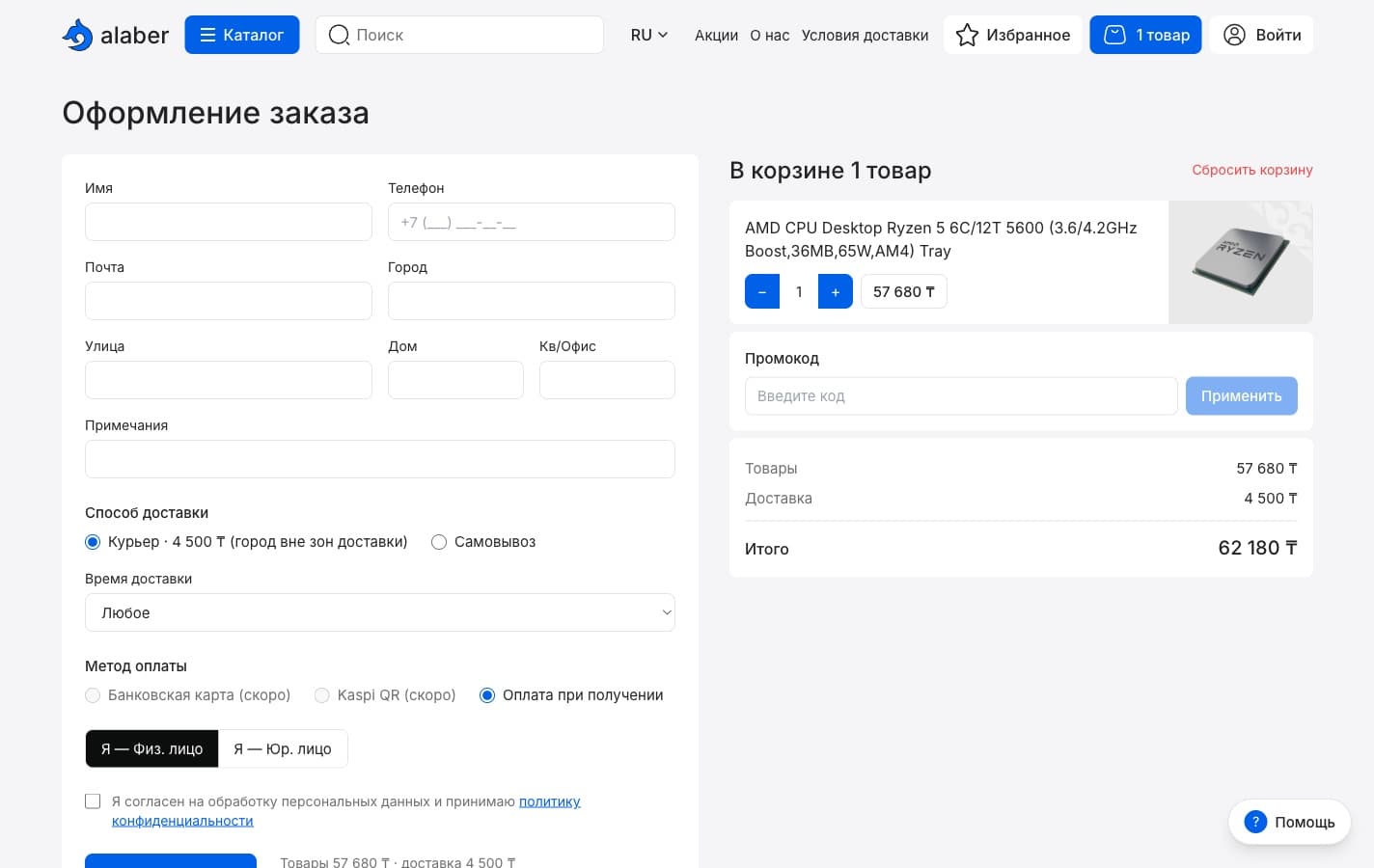Expand the RU language dropdown
The image size is (1374, 868).
pyautogui.click(x=649, y=35)
